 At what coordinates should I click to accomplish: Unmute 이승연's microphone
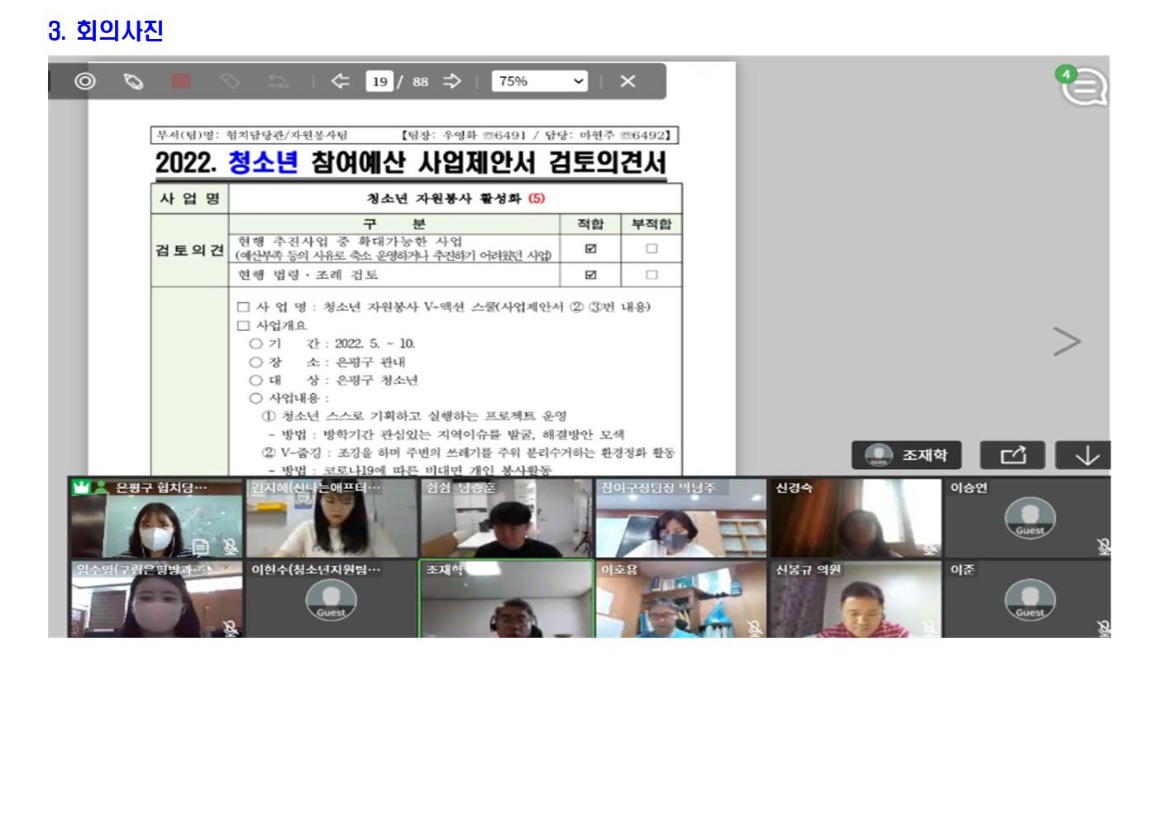coord(1105,547)
